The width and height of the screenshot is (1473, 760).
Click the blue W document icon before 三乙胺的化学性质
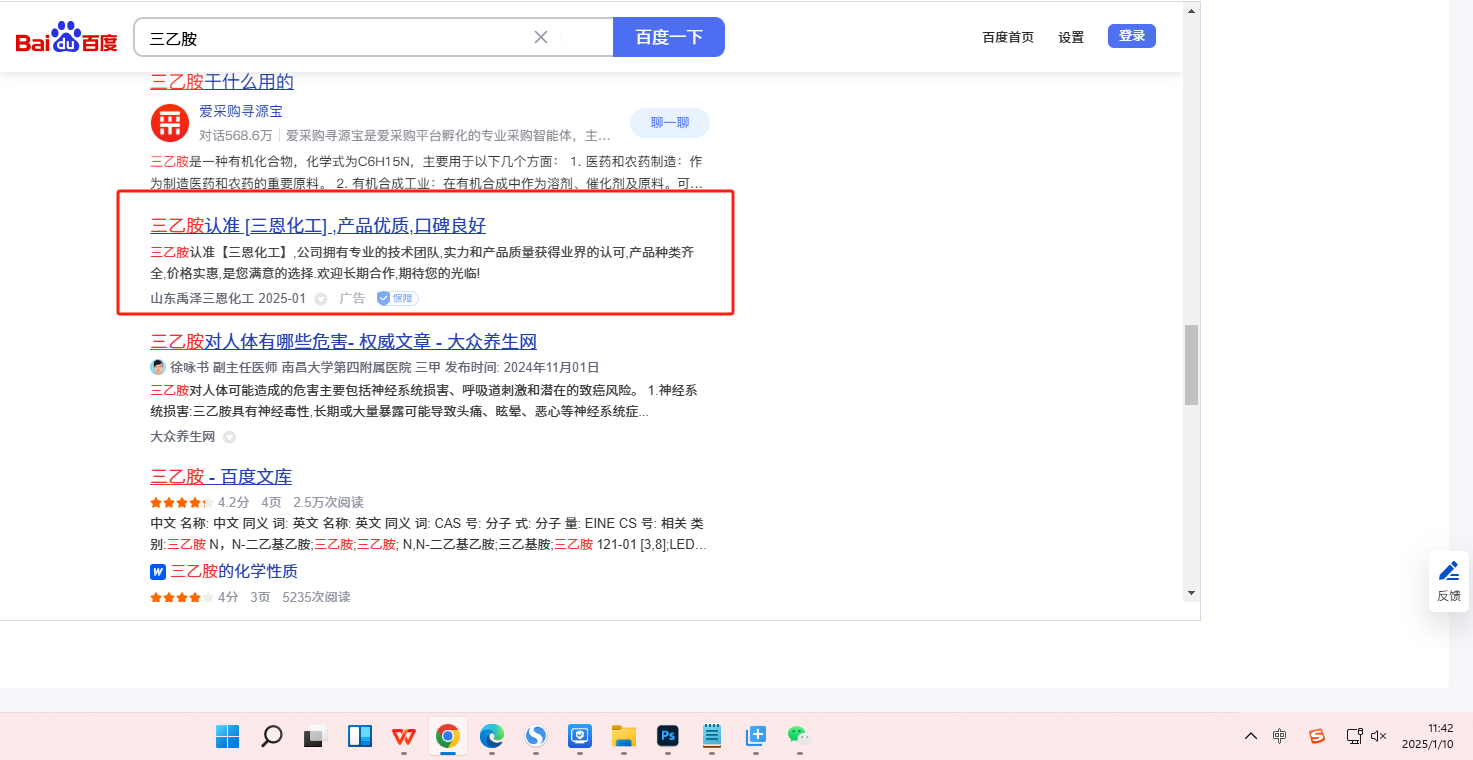click(x=158, y=572)
